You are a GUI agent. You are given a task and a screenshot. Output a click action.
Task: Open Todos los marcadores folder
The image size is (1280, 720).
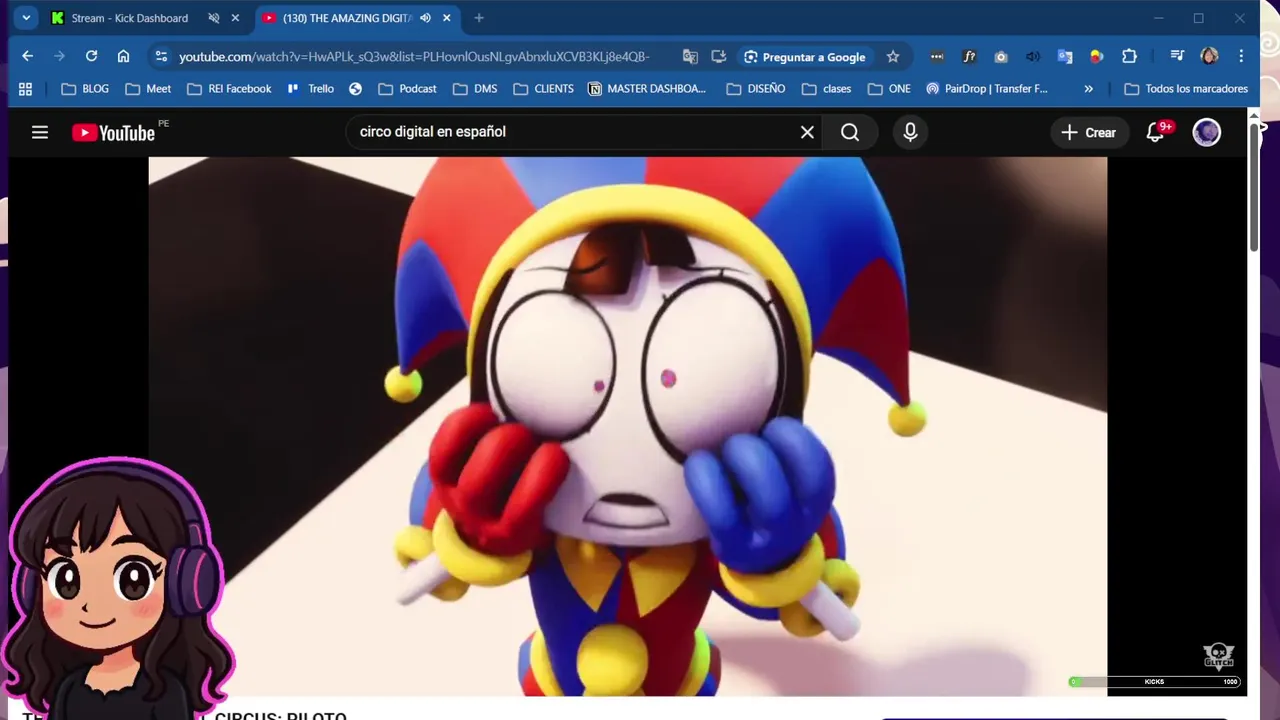[1186, 89]
